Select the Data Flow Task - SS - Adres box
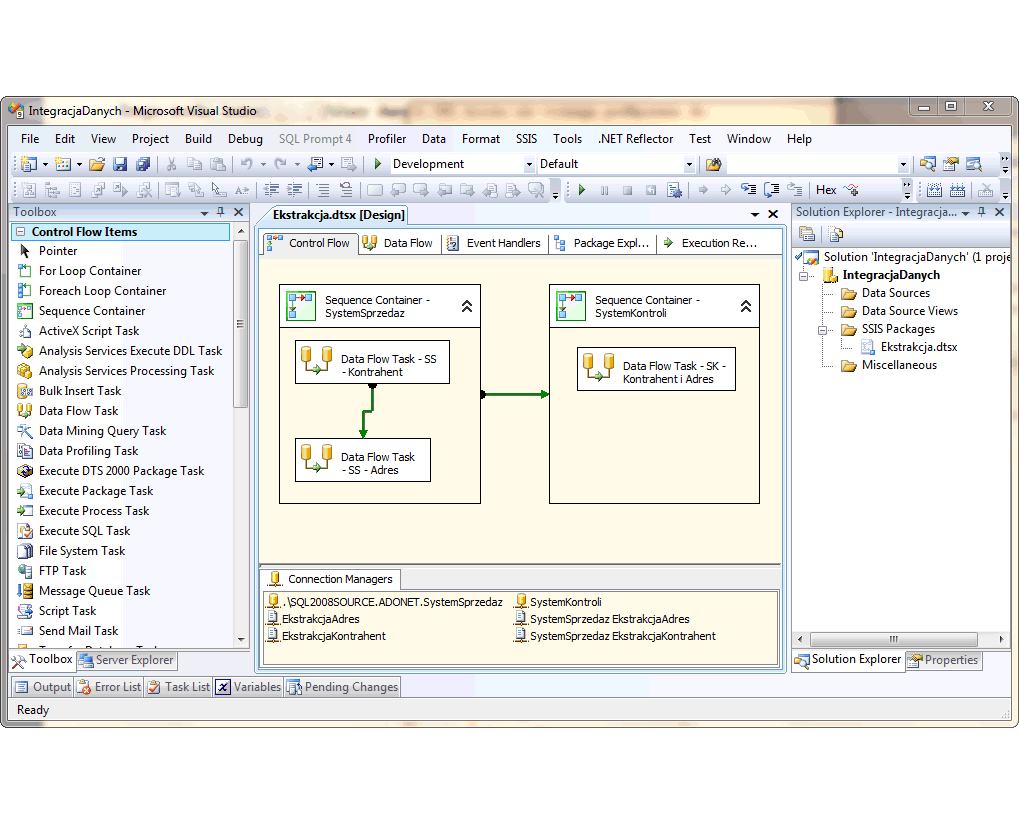Screen dimensions: 1019x824 point(363,460)
